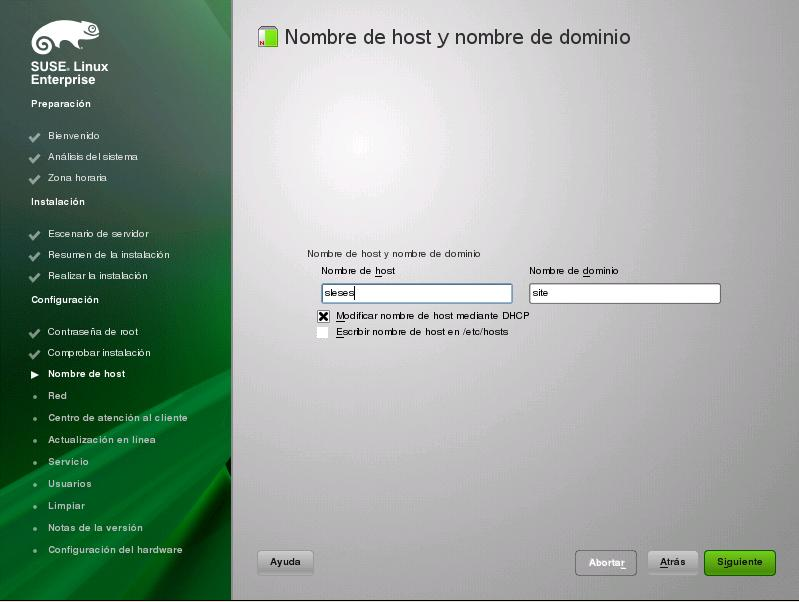This screenshot has width=799, height=602.
Task: Select Actualización en línea step
Action: pyautogui.click(x=102, y=439)
